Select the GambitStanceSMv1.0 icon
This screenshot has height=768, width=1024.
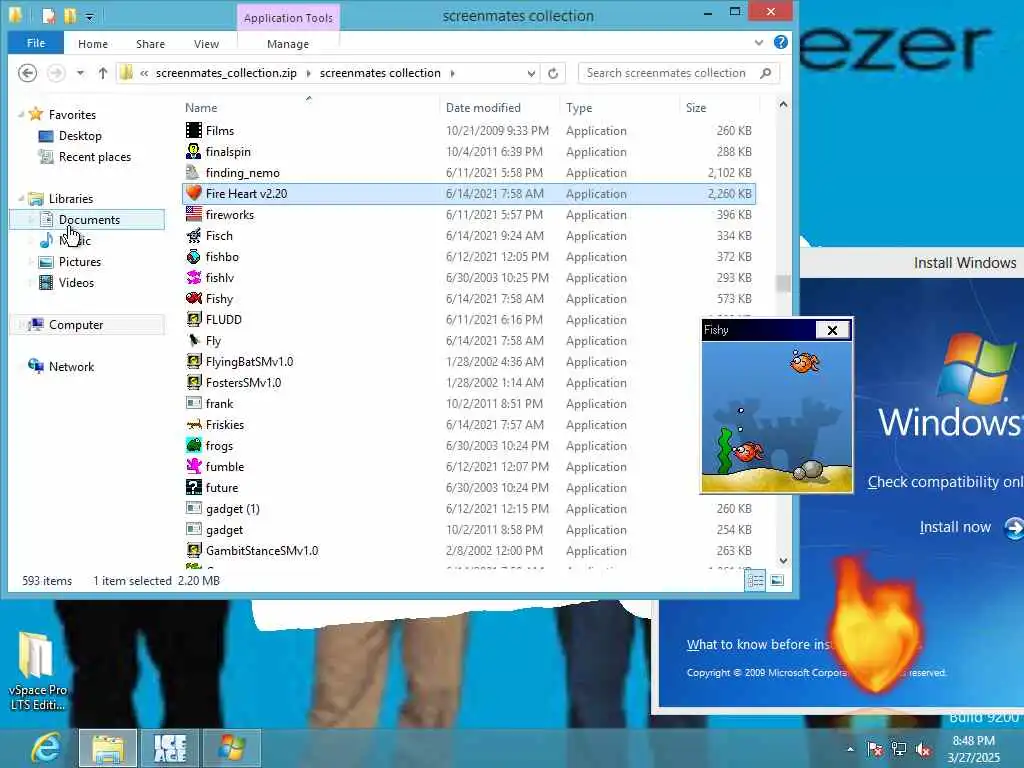(x=193, y=551)
